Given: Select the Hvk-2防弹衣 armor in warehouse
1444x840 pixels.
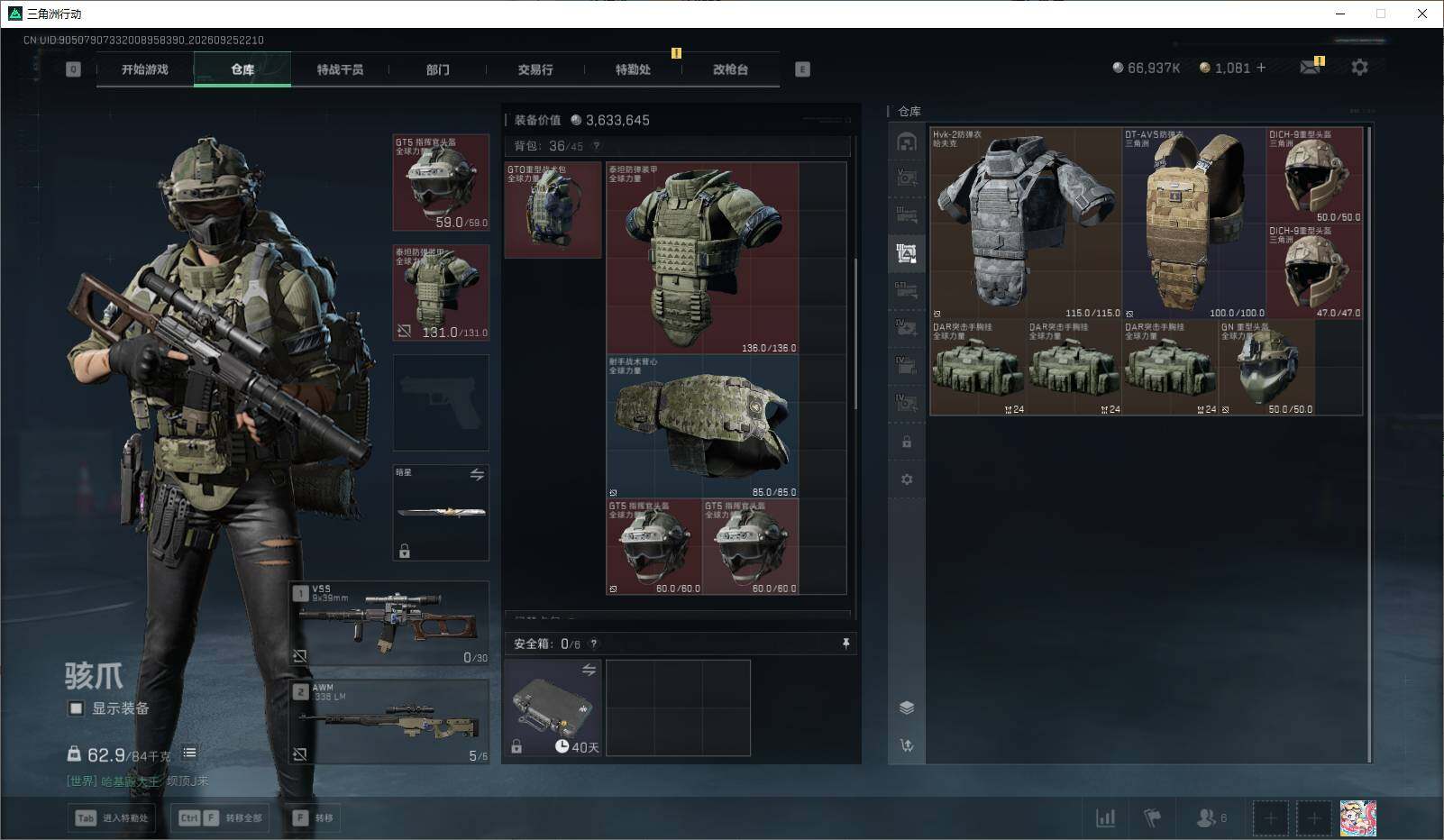Looking at the screenshot, I should click(x=1026, y=223).
